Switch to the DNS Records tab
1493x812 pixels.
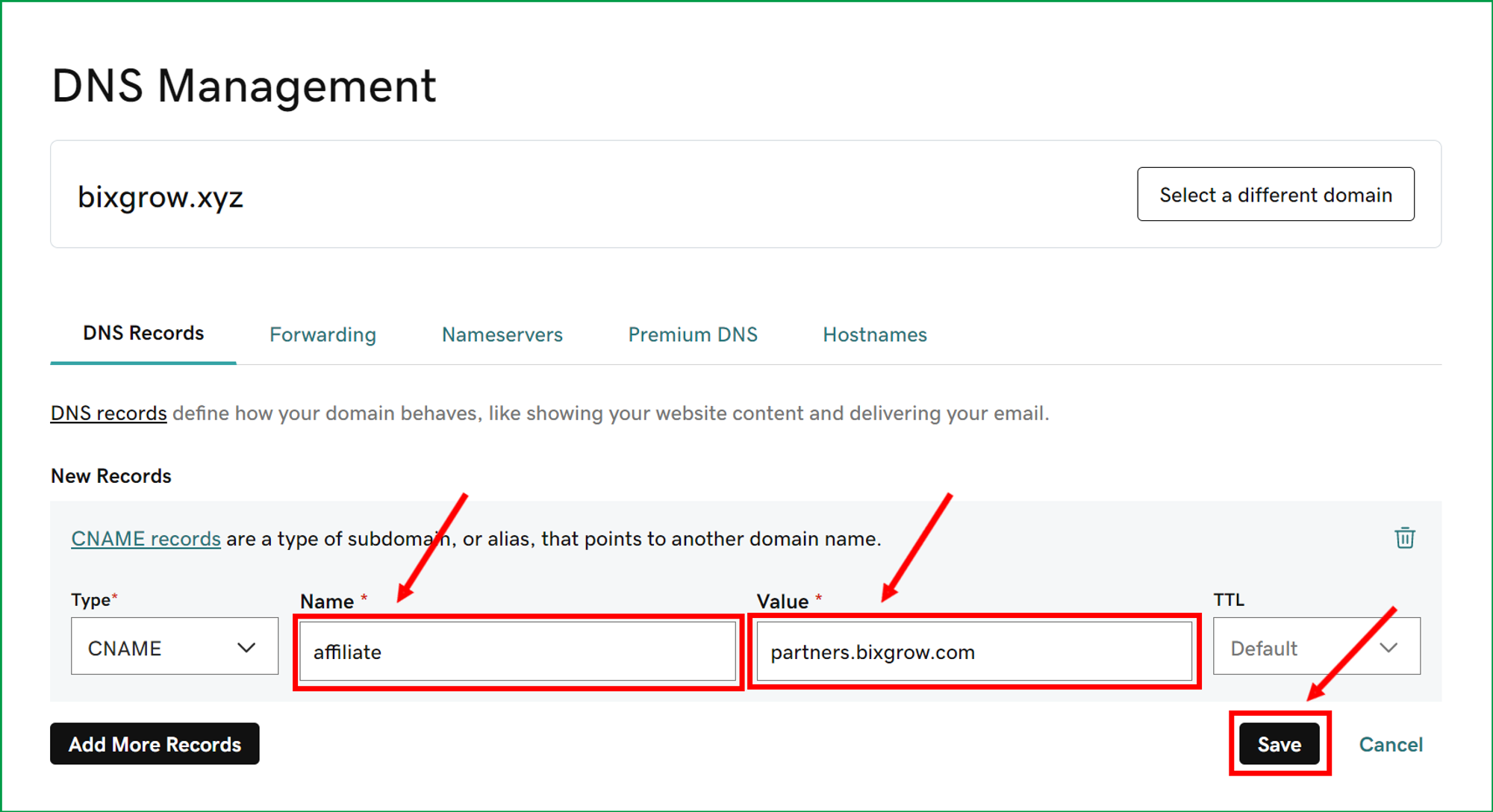coord(143,334)
